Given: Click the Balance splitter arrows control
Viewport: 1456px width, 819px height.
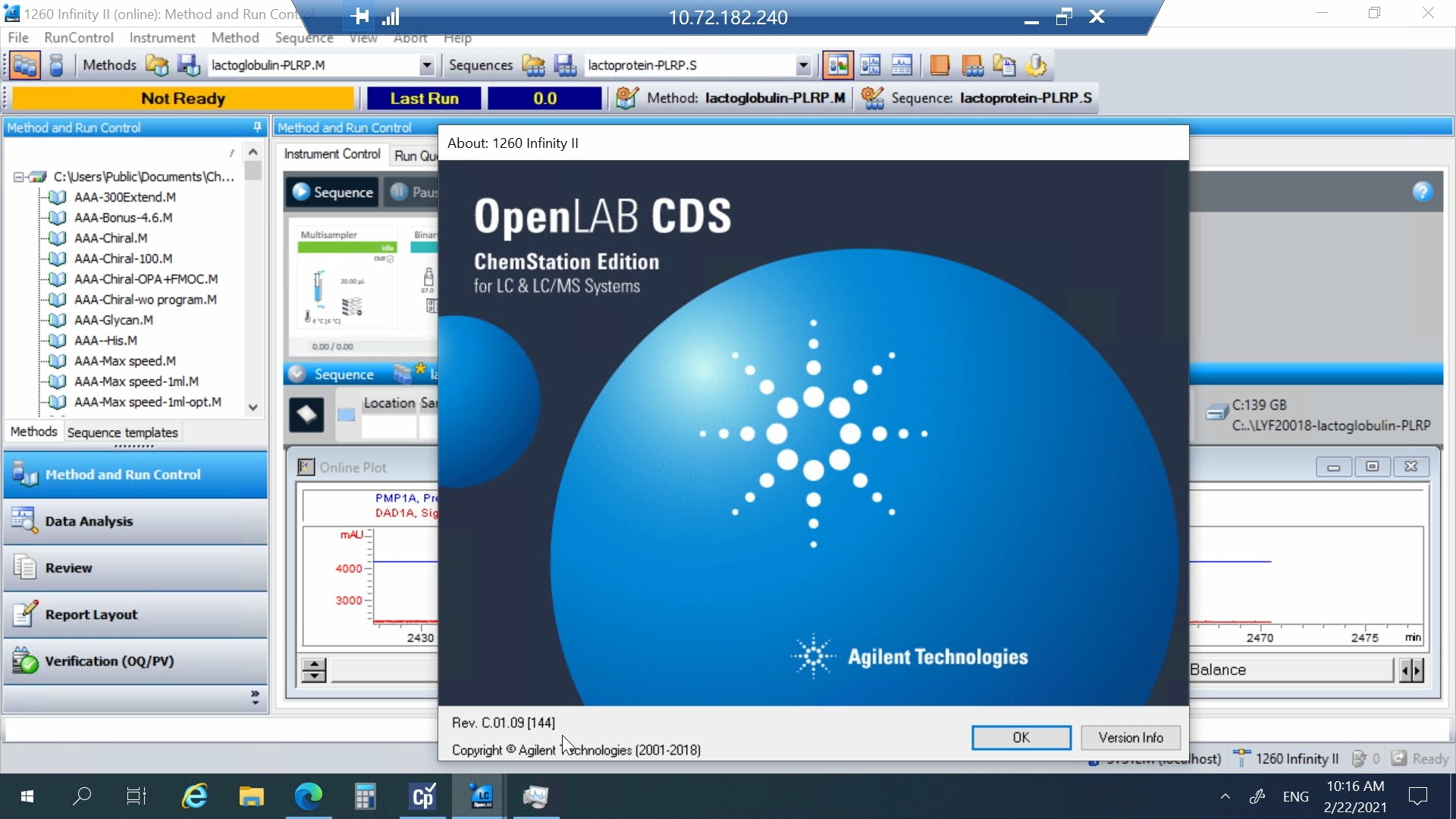Looking at the screenshot, I should tap(1411, 670).
